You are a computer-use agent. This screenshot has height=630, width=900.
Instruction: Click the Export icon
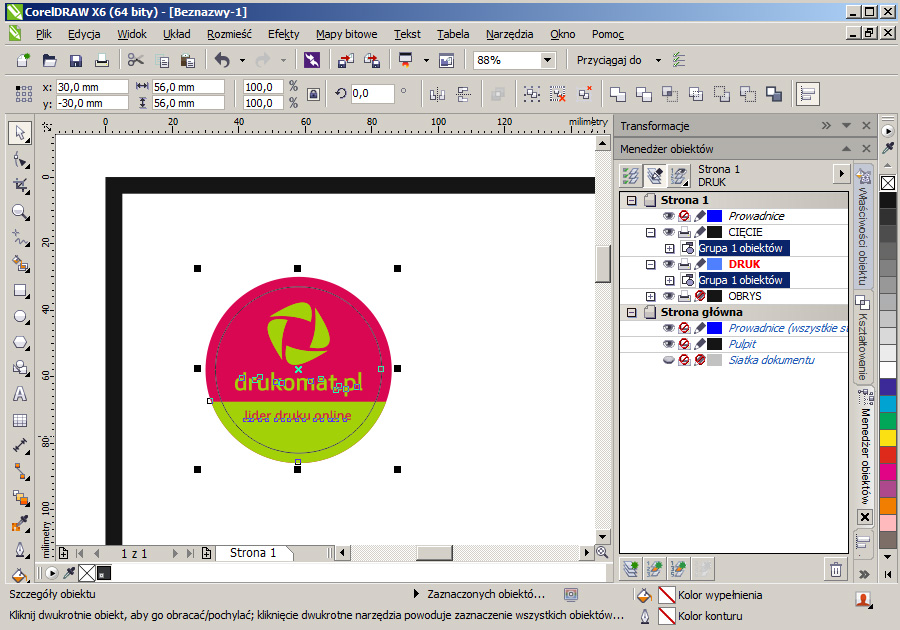tap(372, 60)
